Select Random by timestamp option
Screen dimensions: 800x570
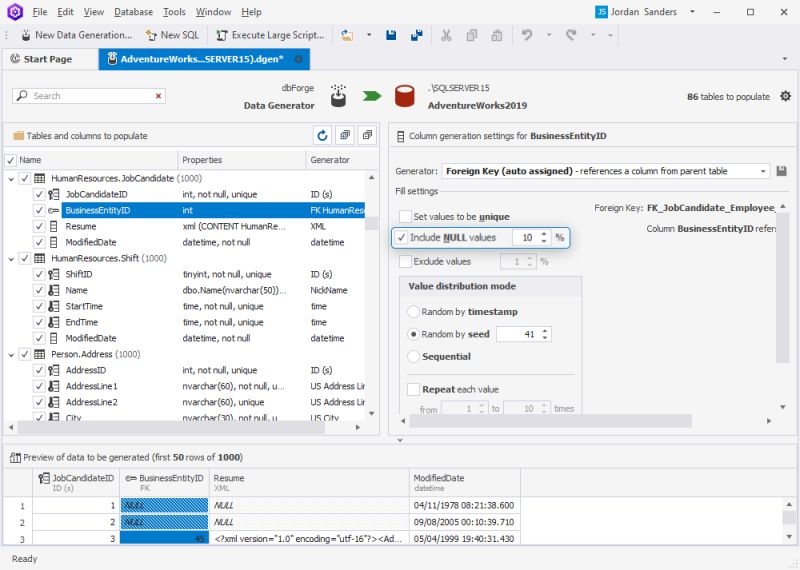point(413,311)
